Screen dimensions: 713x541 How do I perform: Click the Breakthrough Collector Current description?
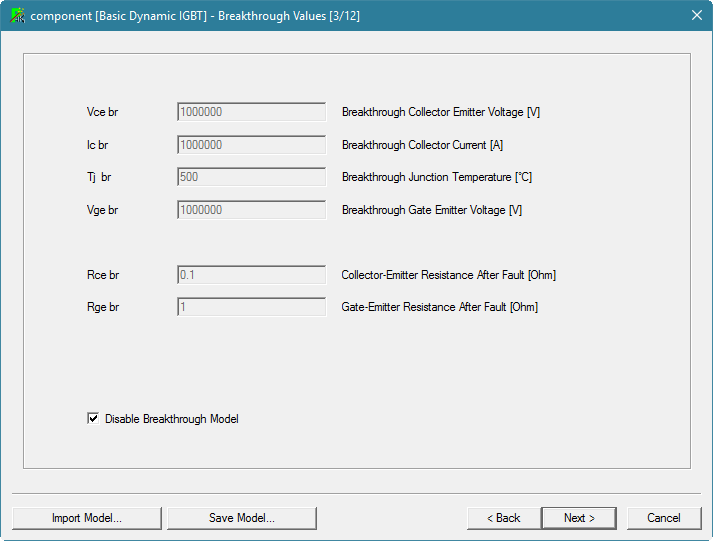pos(422,145)
